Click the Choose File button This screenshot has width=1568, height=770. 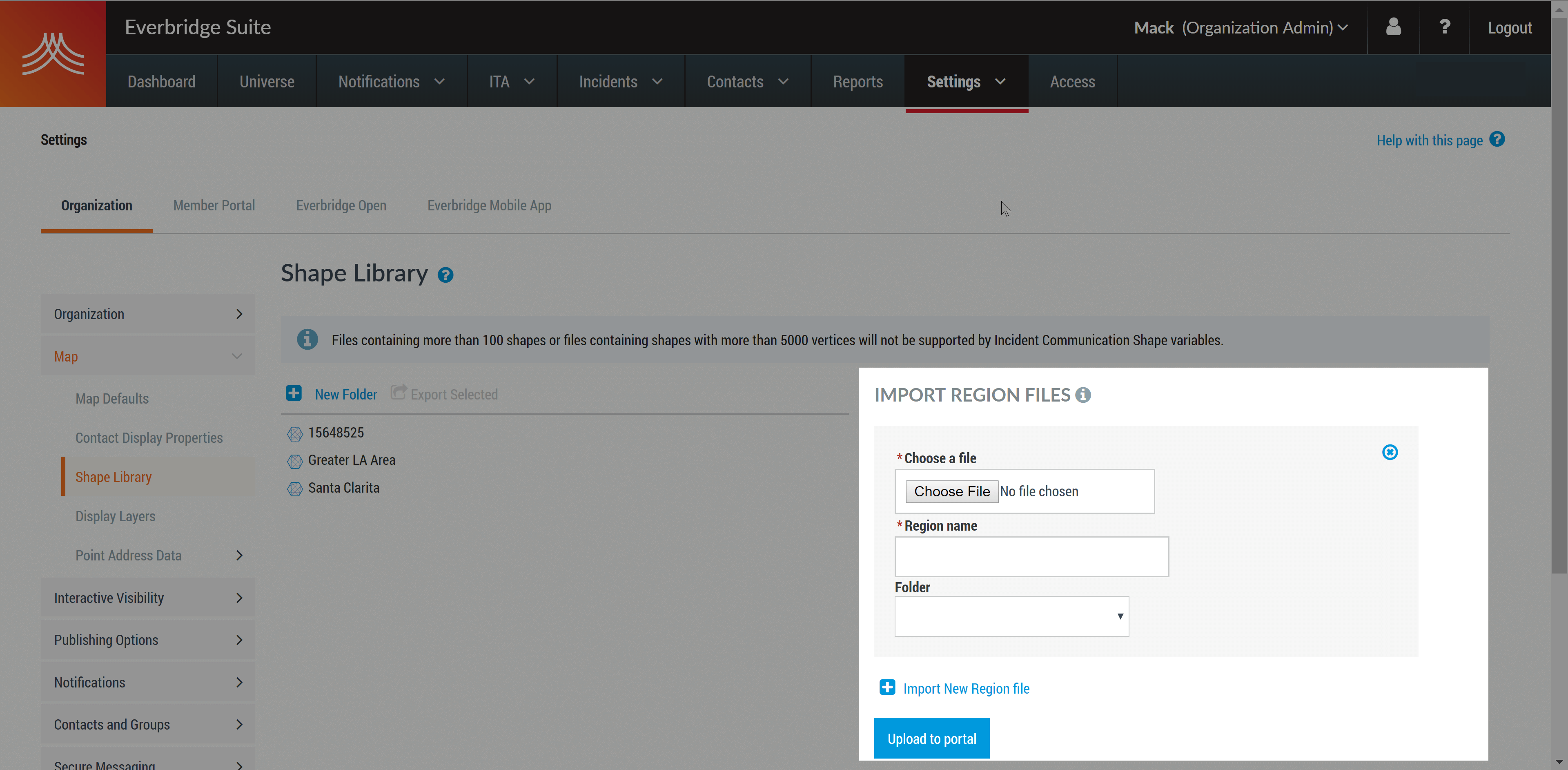coord(951,491)
